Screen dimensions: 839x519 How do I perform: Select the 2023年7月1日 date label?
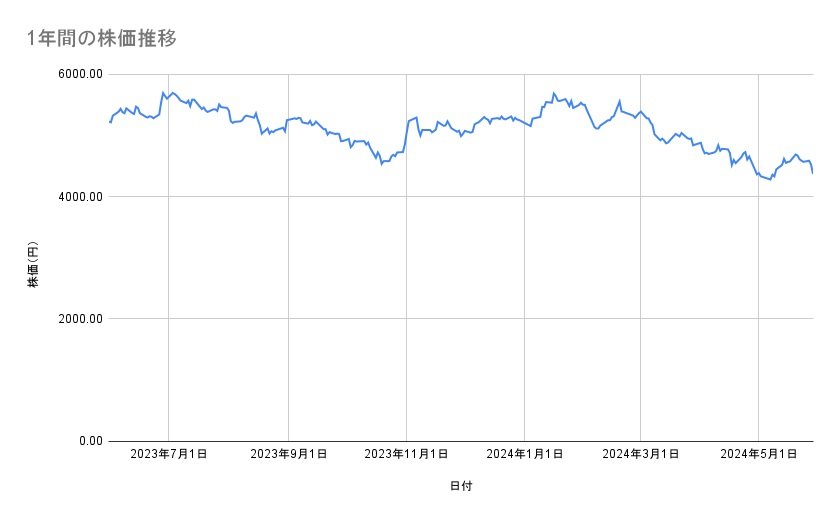[169, 454]
